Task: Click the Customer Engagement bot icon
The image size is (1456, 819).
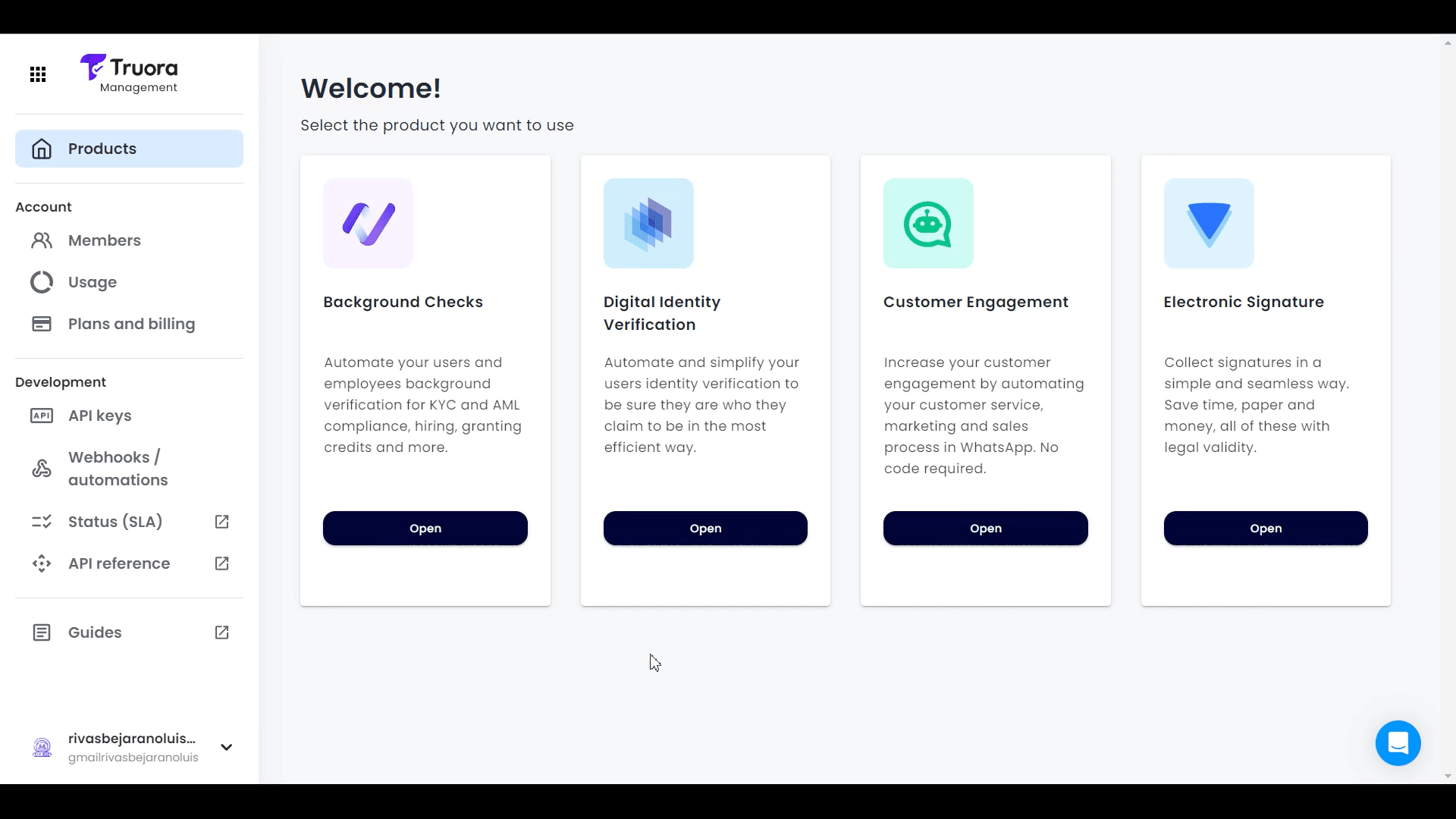Action: (929, 223)
